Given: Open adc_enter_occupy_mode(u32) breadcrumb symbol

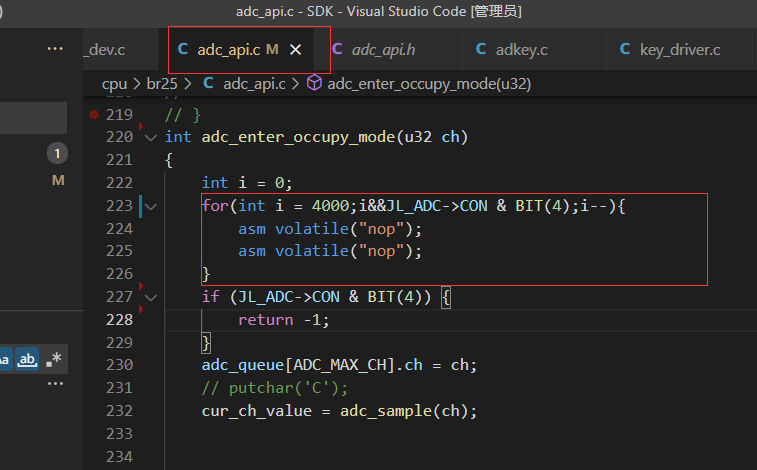Looking at the screenshot, I should point(429,84).
